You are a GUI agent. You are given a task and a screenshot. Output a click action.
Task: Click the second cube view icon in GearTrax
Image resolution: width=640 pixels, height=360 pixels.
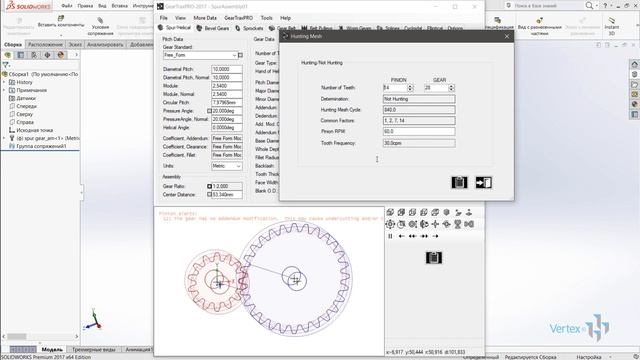[402, 212]
